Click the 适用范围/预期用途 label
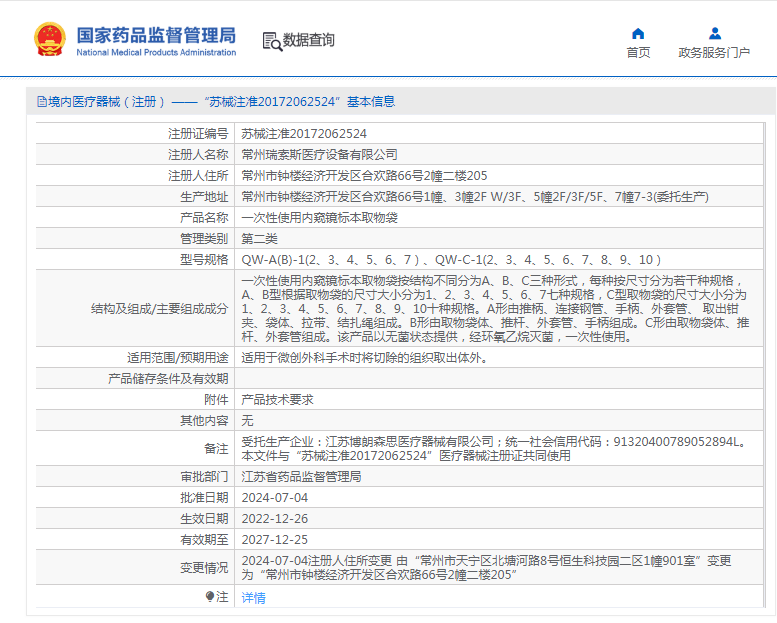777x623 pixels. tap(177, 357)
